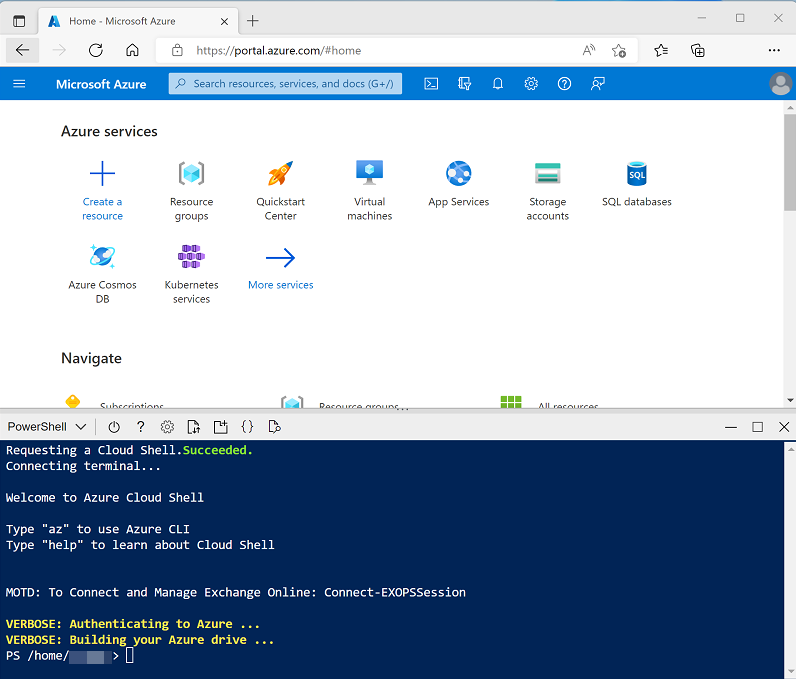Open the Cloud Shell editor braces icon
Image resolution: width=796 pixels, height=679 pixels.
247,427
